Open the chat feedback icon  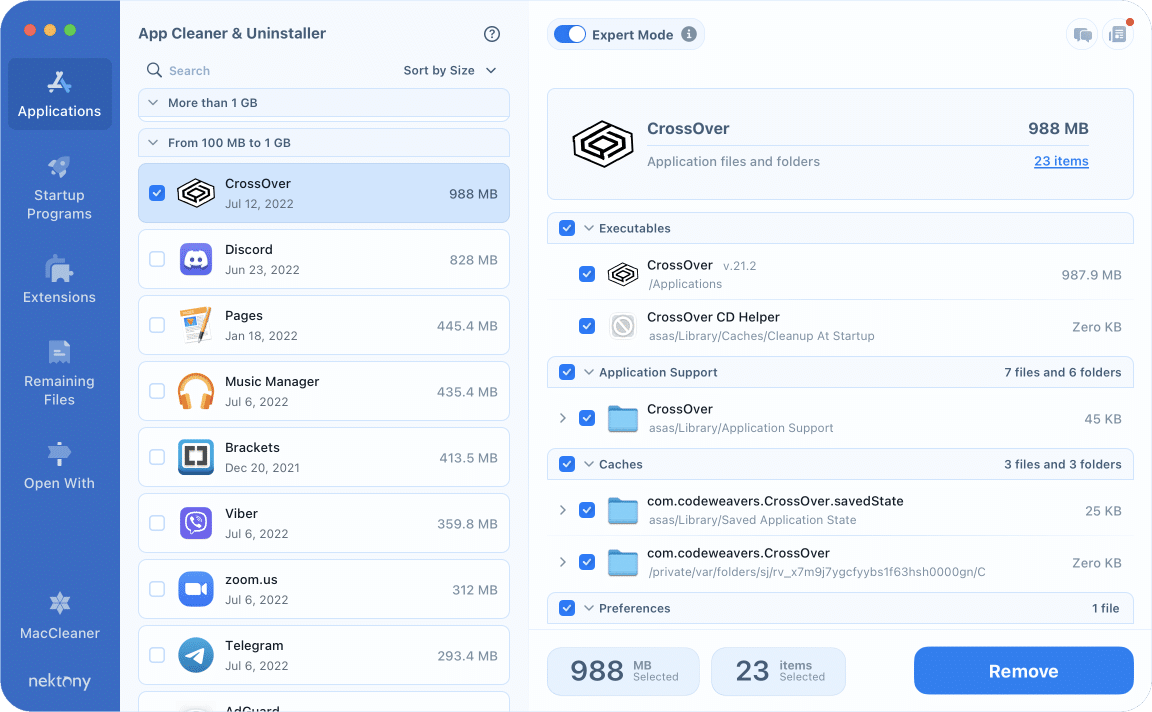coord(1082,35)
